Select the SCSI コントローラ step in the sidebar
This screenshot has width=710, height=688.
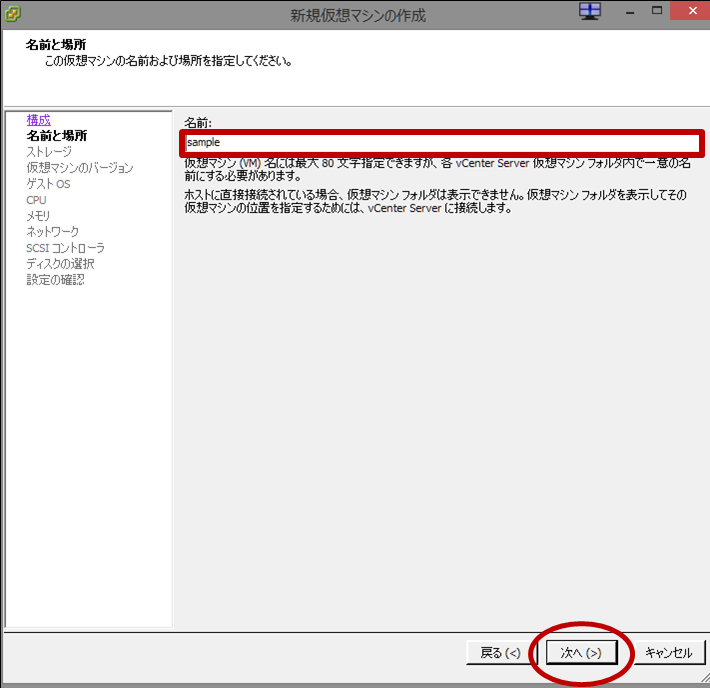tap(65, 248)
